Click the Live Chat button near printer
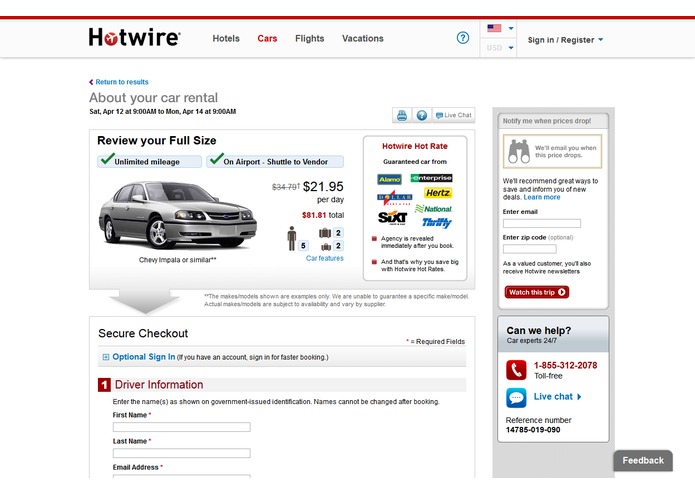This screenshot has width=695, height=494. pyautogui.click(x=453, y=115)
